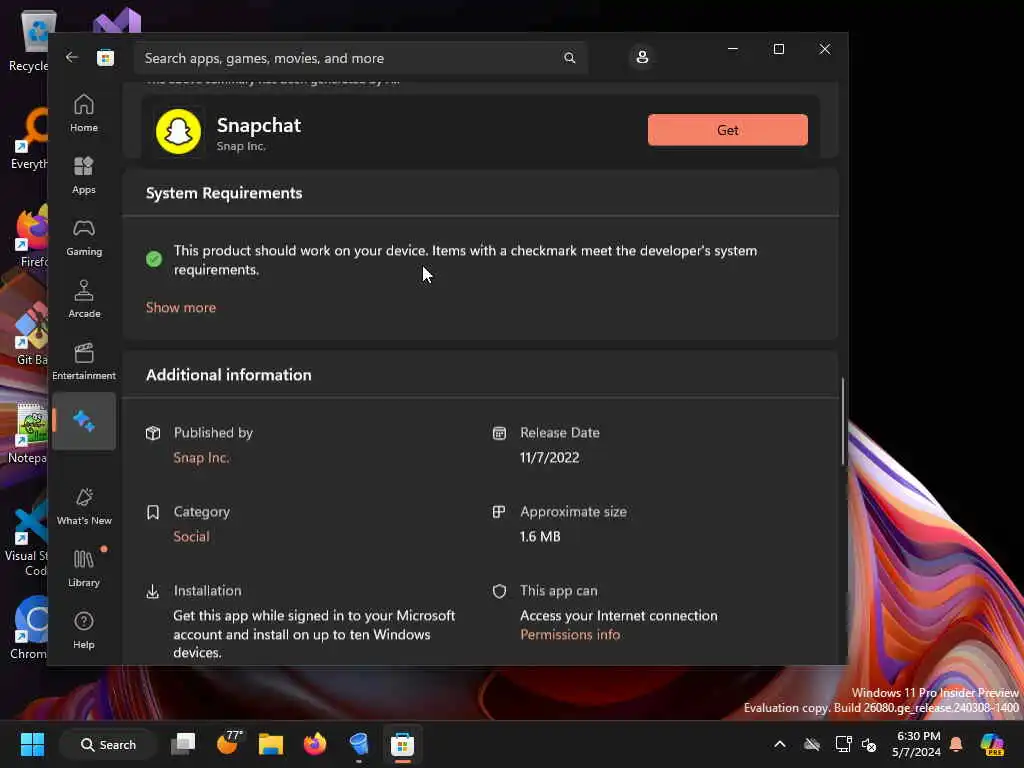Viewport: 1024px width, 768px height.
Task: Click the Category bookmark icon
Action: (x=153, y=512)
